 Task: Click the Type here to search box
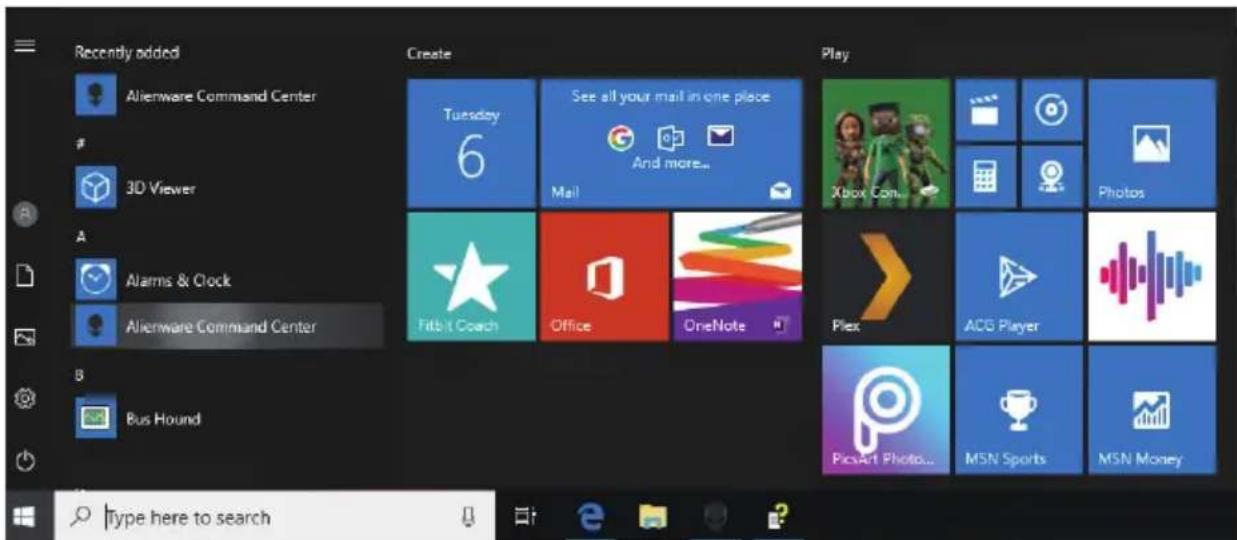[x=274, y=516]
